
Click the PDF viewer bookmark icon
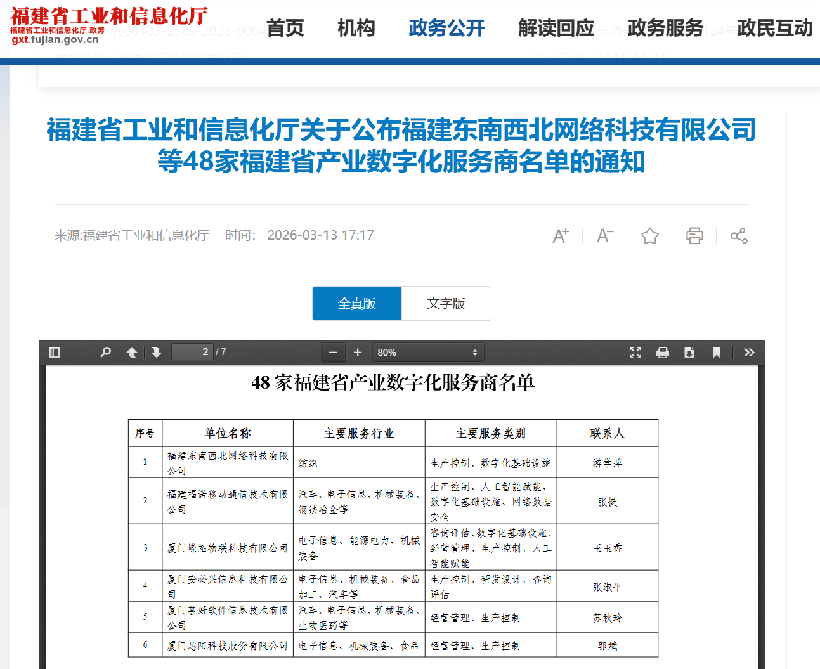[716, 352]
